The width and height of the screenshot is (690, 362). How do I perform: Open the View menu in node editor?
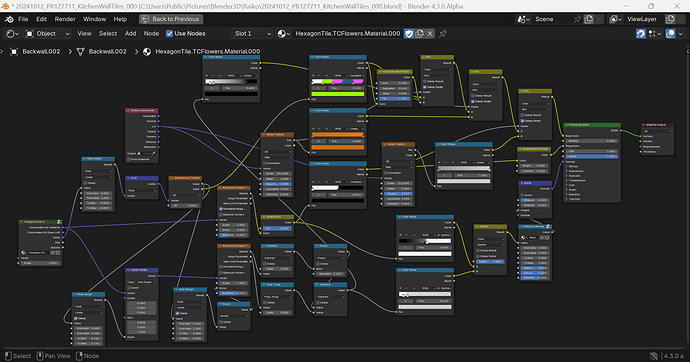coord(84,33)
